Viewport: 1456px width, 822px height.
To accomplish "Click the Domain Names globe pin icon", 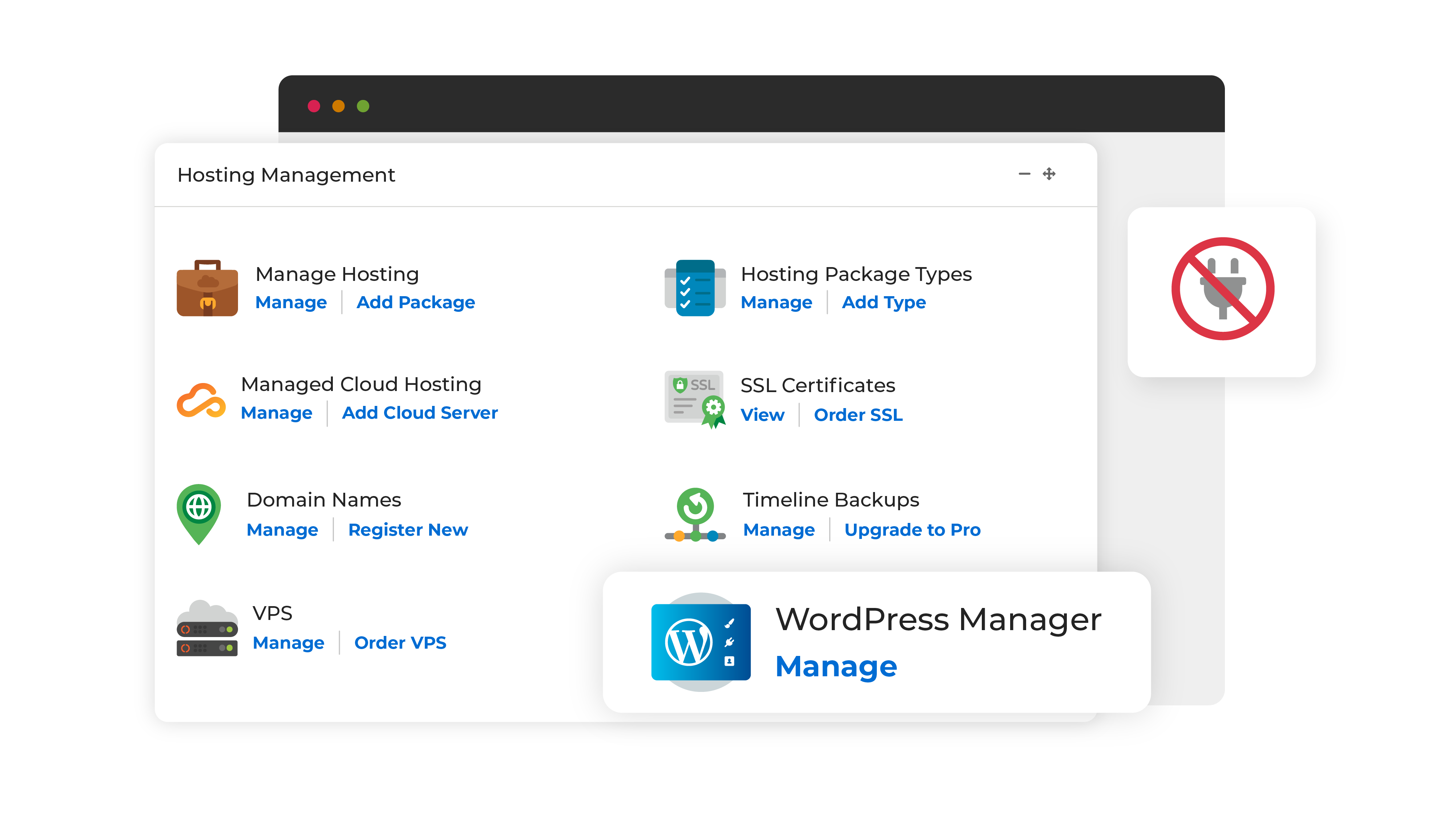I will point(198,514).
